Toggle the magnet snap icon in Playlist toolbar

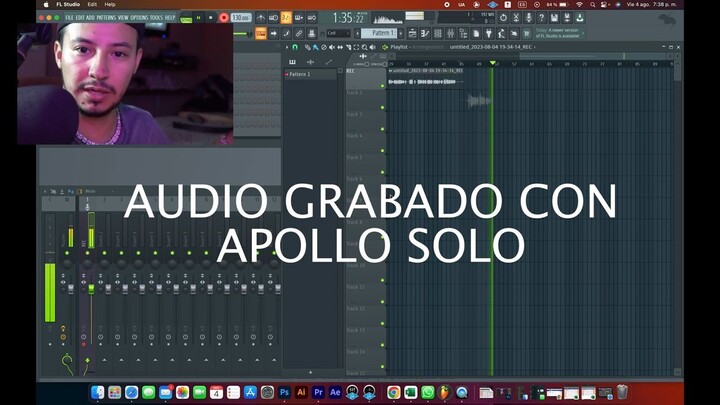pyautogui.click(x=295, y=47)
